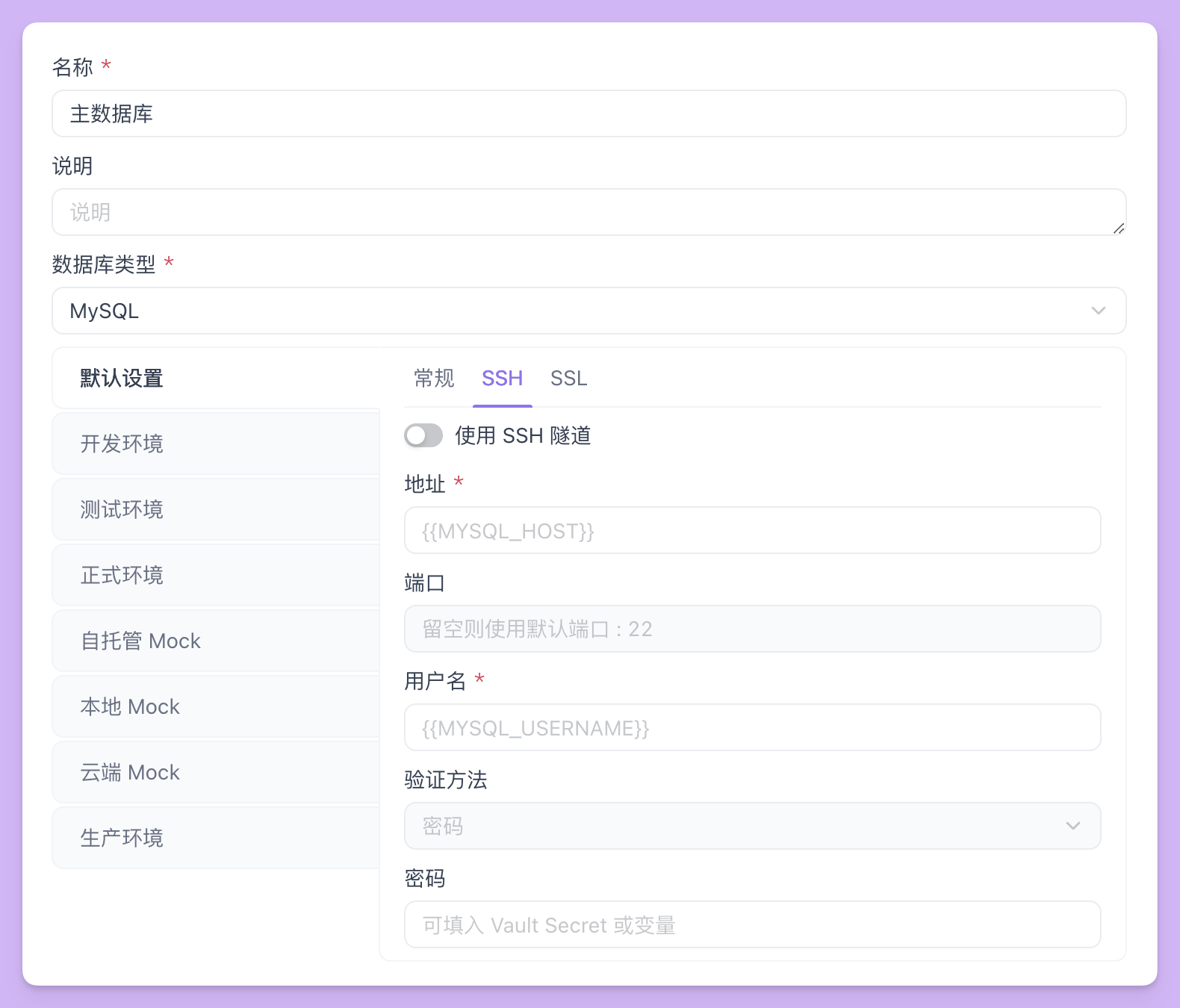Select 正式环境 in environment list

point(216,575)
